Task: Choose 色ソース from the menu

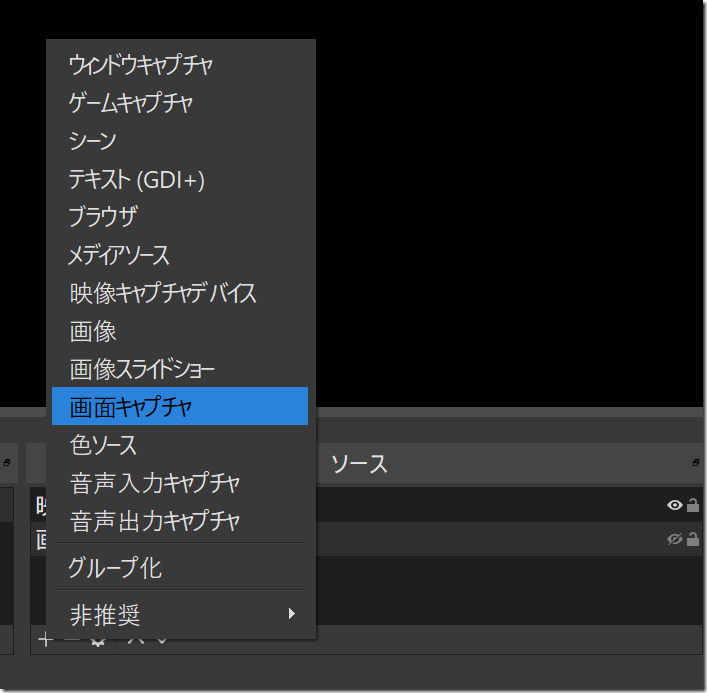Action: point(180,445)
